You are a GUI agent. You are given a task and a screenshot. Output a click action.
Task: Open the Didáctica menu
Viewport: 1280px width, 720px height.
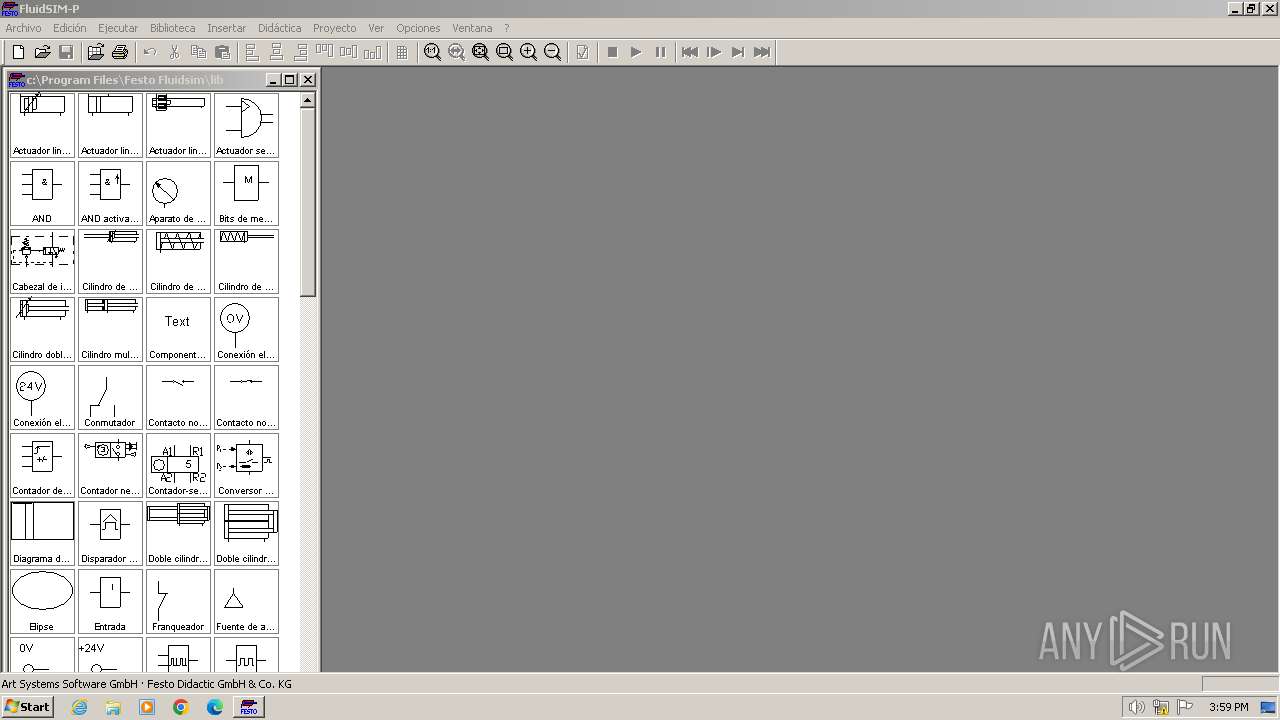click(280, 28)
